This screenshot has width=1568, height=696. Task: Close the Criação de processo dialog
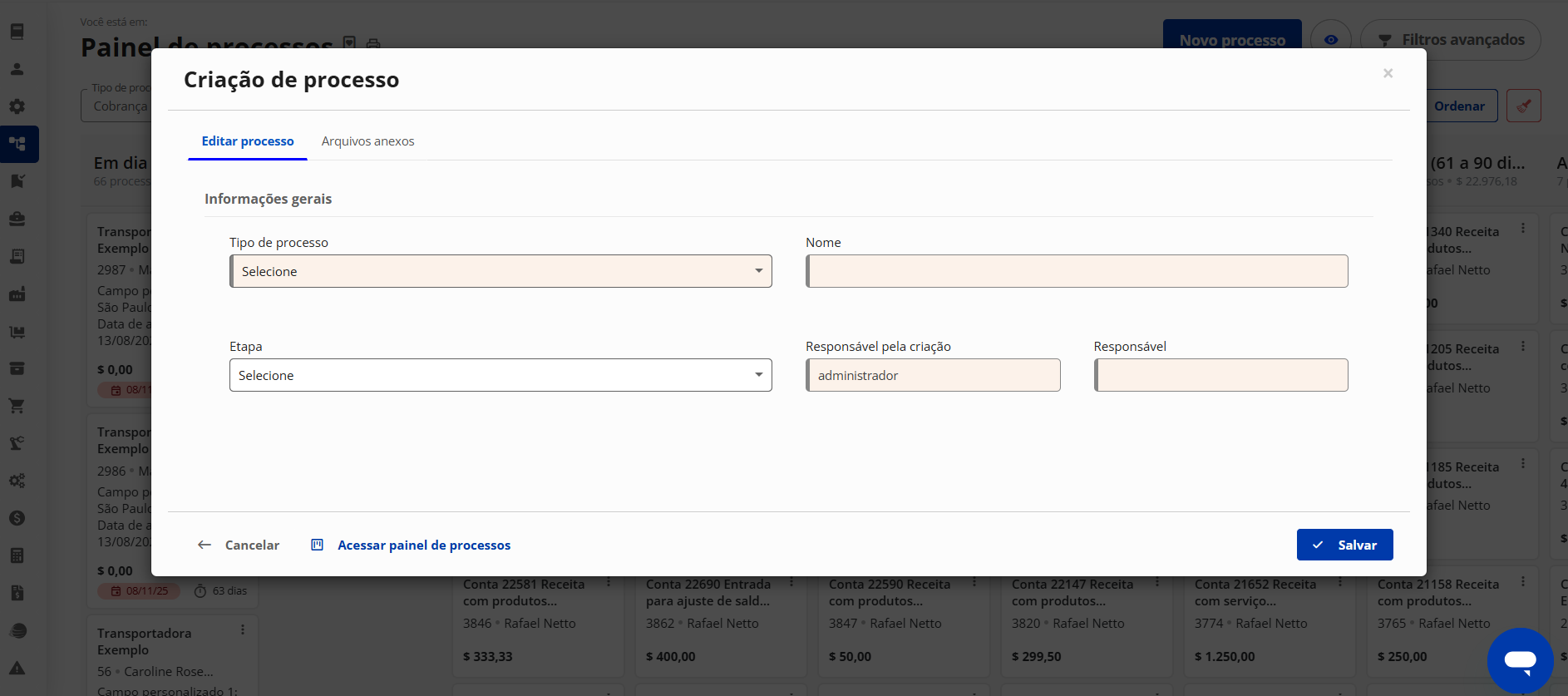coord(1388,73)
